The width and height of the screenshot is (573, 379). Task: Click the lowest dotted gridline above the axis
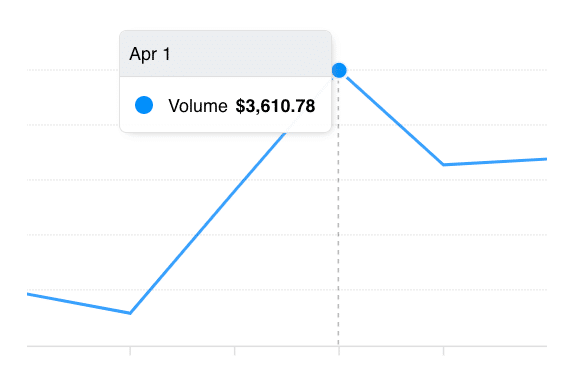(287, 289)
